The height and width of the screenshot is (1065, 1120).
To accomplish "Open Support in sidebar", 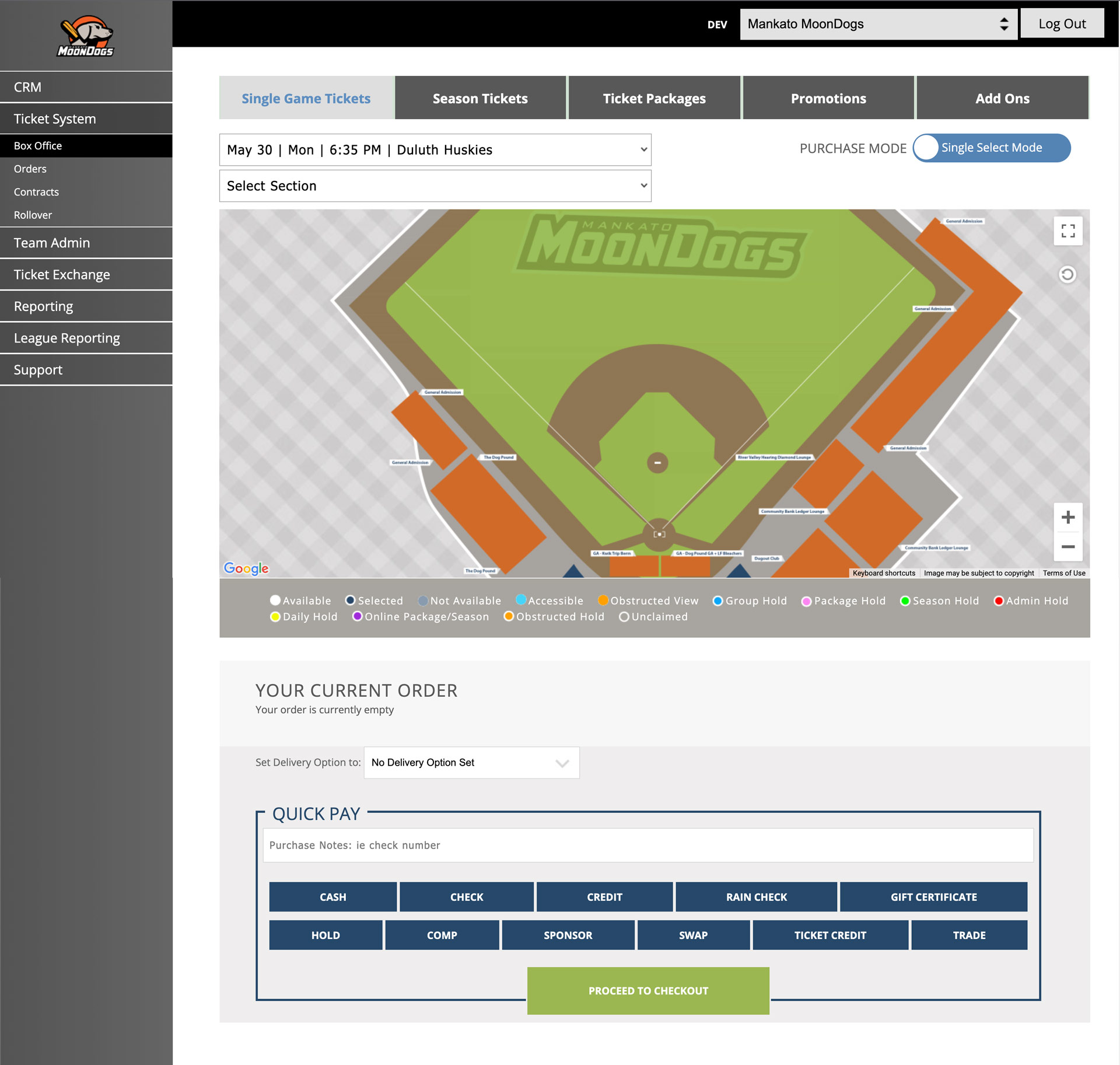I will (86, 370).
